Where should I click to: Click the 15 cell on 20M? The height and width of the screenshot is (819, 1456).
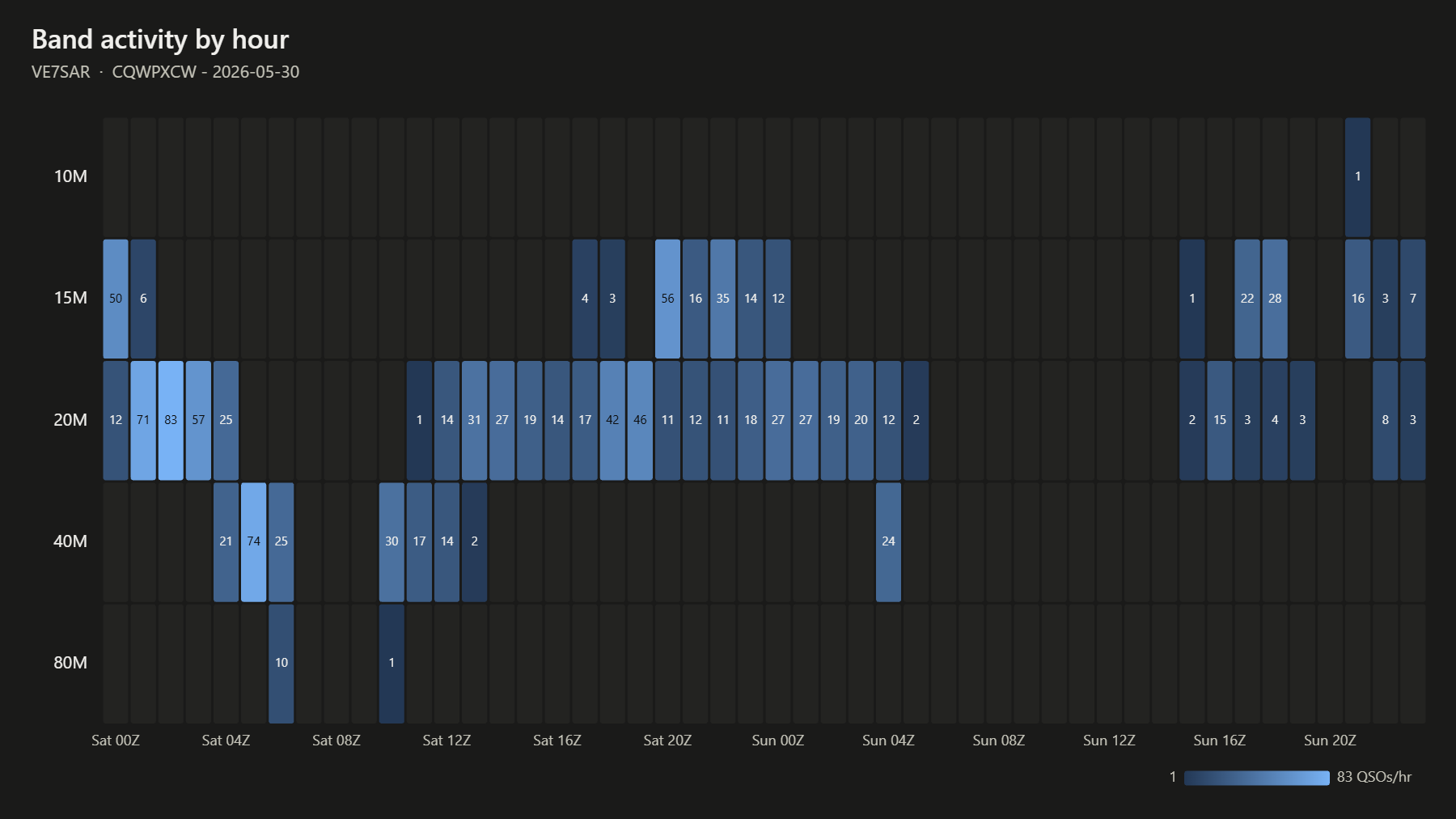[1220, 420]
